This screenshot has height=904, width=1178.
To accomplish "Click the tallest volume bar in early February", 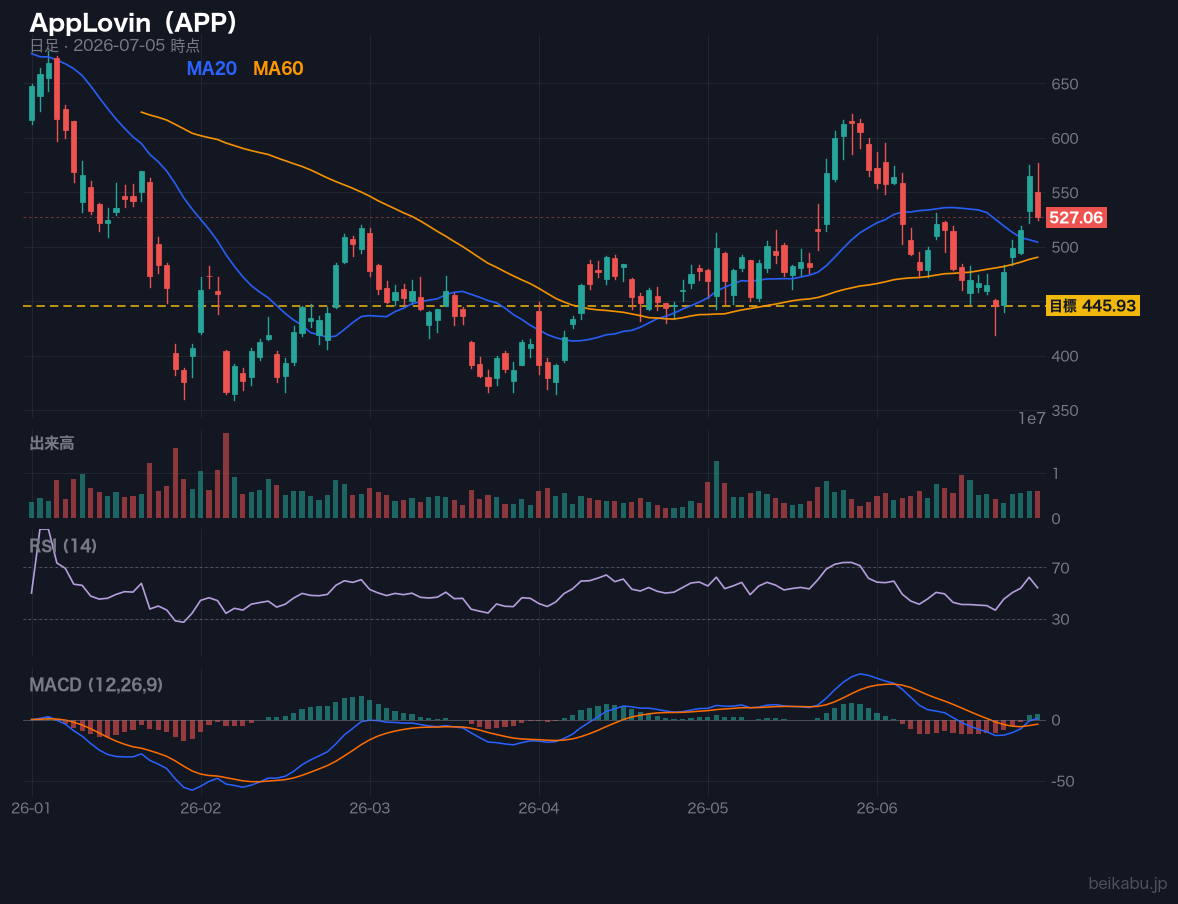I will [x=226, y=476].
